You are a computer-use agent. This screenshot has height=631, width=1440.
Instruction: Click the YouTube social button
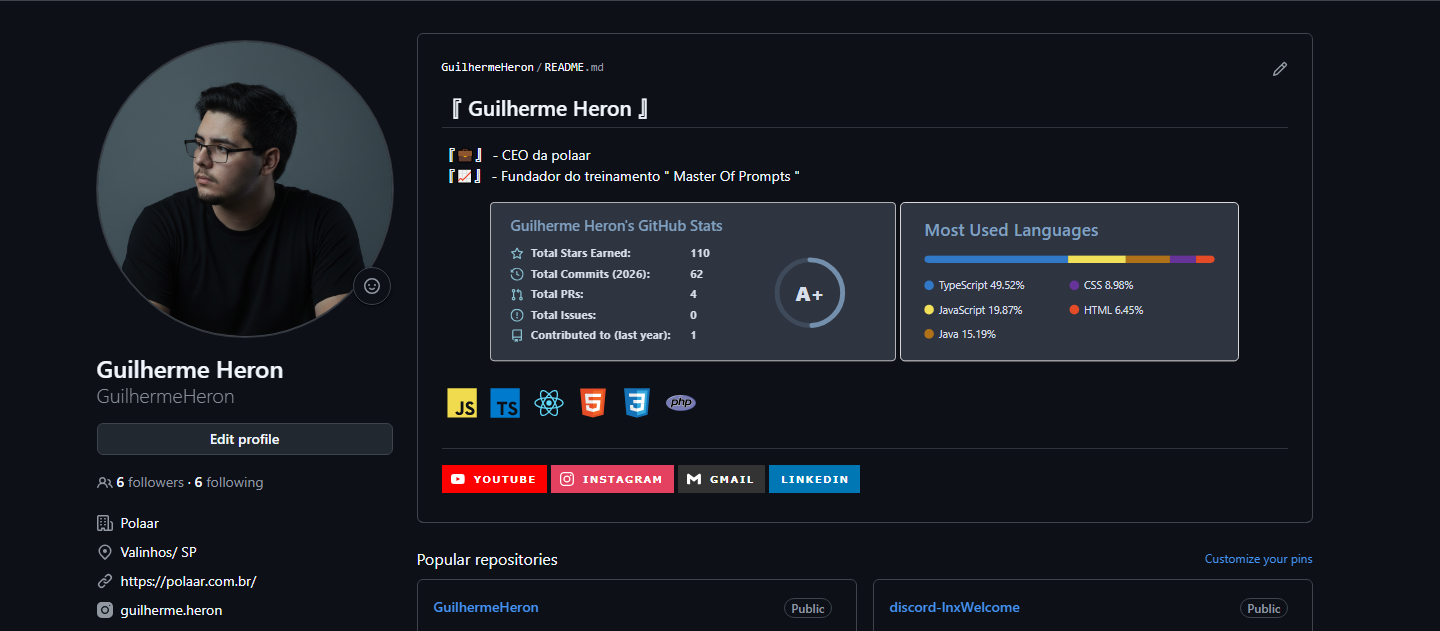click(494, 479)
